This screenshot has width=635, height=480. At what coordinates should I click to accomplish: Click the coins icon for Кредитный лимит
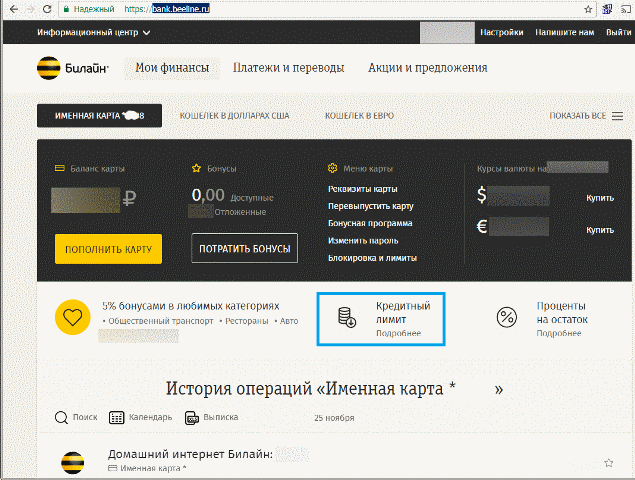[347, 317]
